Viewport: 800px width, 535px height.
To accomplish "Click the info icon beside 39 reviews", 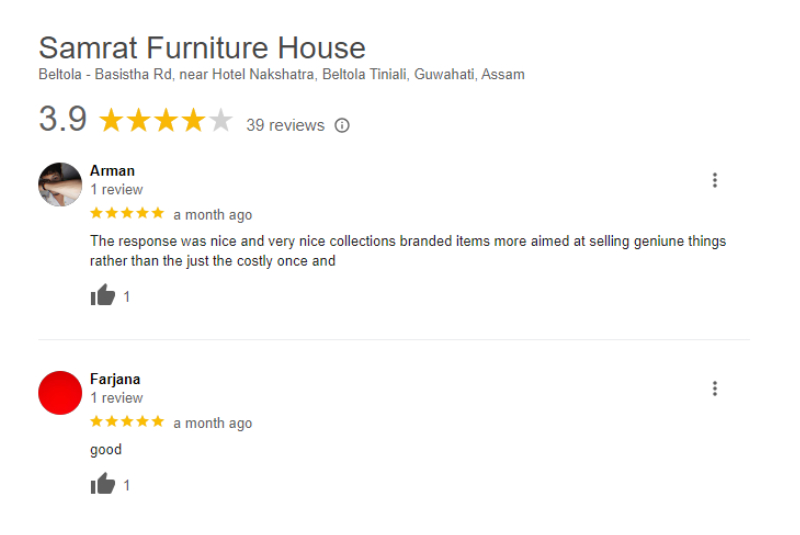I will pos(342,125).
